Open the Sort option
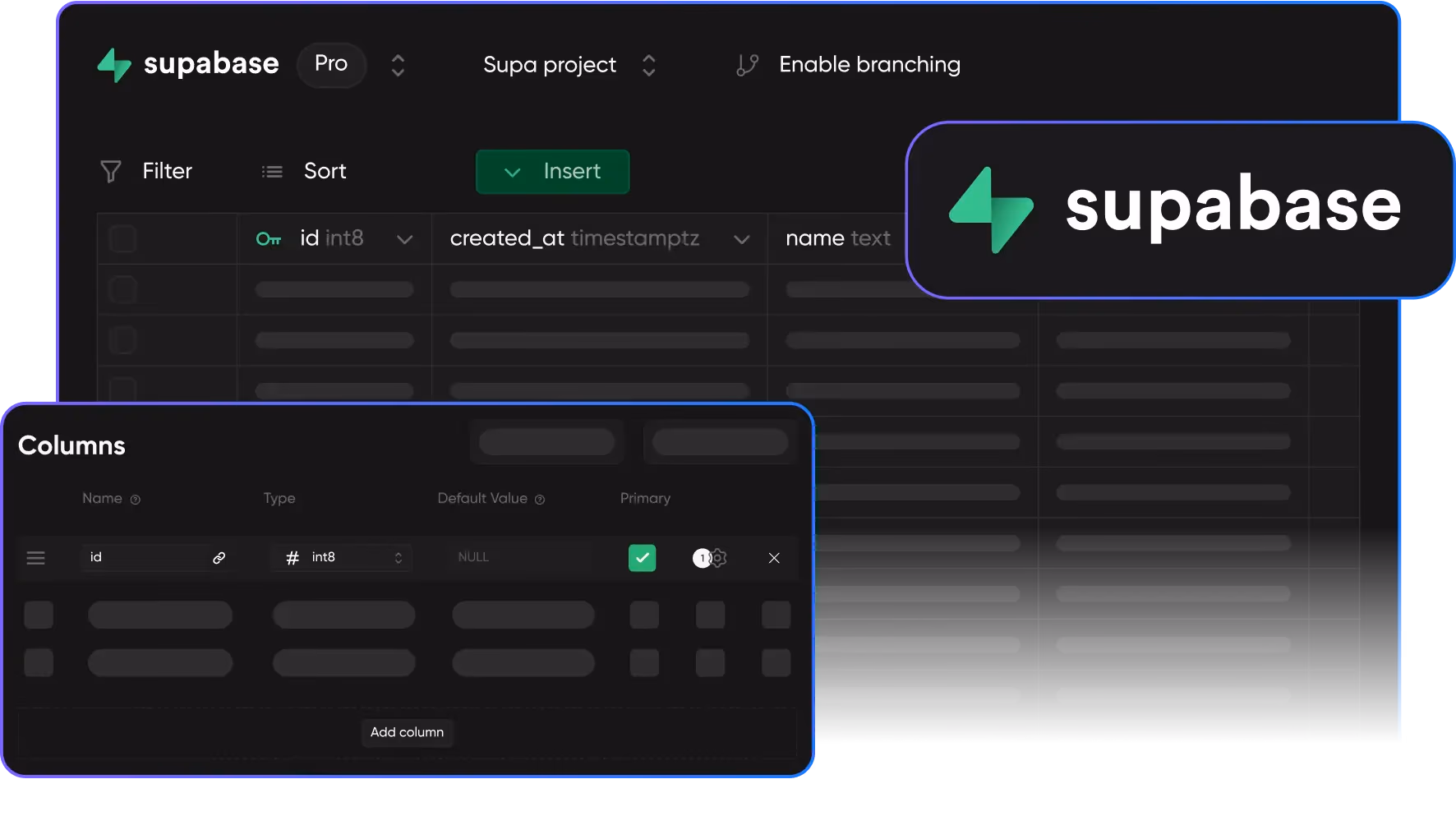This screenshot has width=1456, height=816. point(325,171)
